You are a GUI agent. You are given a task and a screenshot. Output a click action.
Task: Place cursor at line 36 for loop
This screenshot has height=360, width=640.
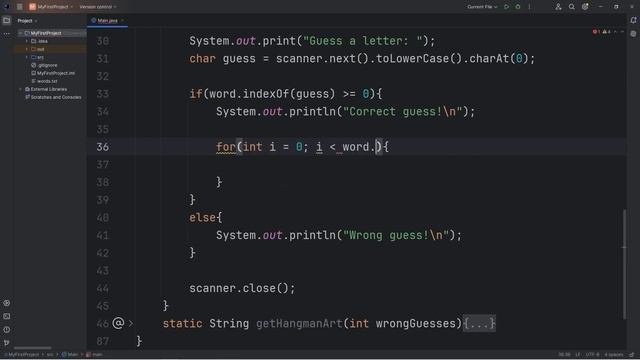pyautogui.click(x=302, y=147)
